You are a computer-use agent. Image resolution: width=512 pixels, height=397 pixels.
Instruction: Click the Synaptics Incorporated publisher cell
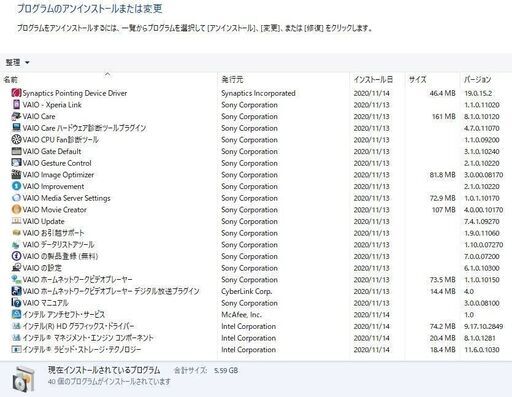pyautogui.click(x=258, y=93)
